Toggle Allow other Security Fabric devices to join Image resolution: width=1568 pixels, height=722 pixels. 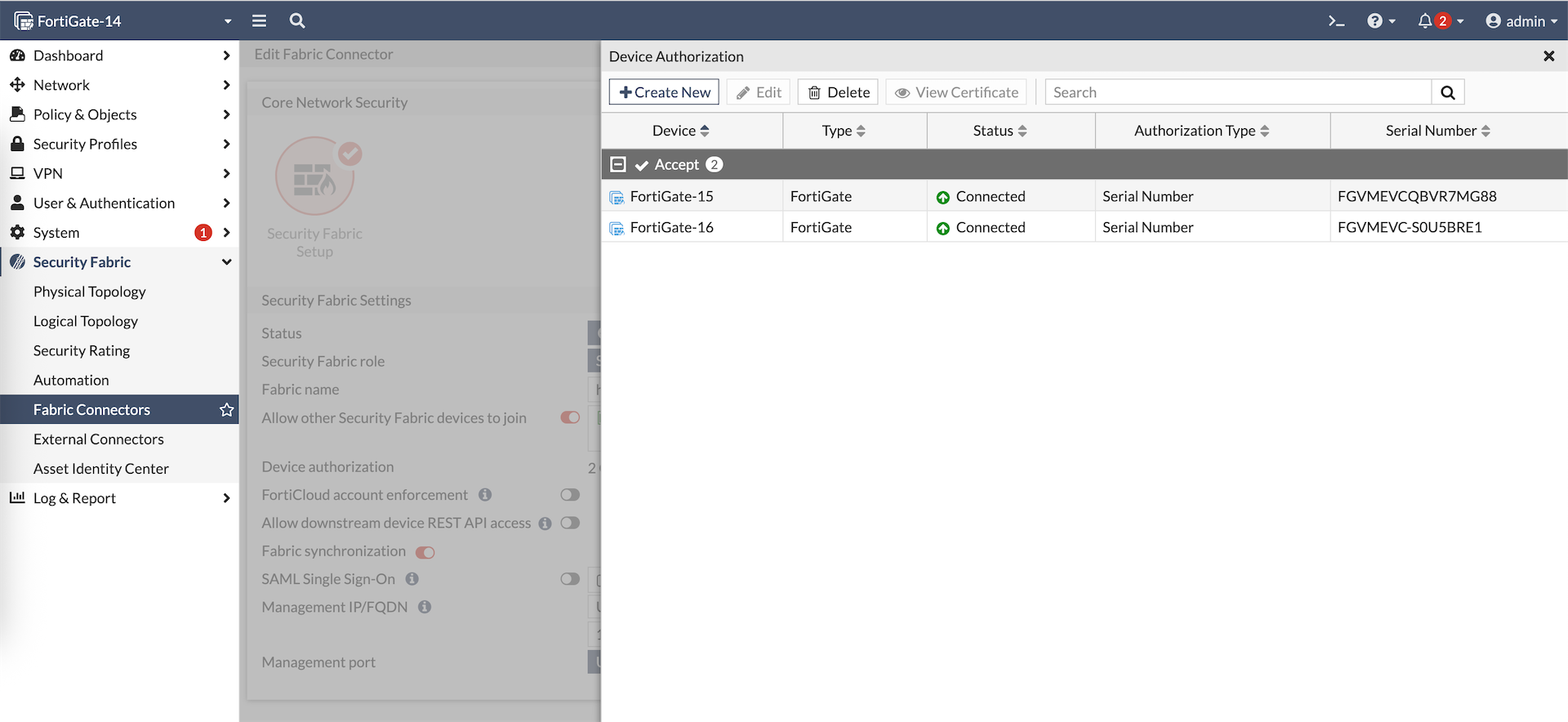coord(570,417)
